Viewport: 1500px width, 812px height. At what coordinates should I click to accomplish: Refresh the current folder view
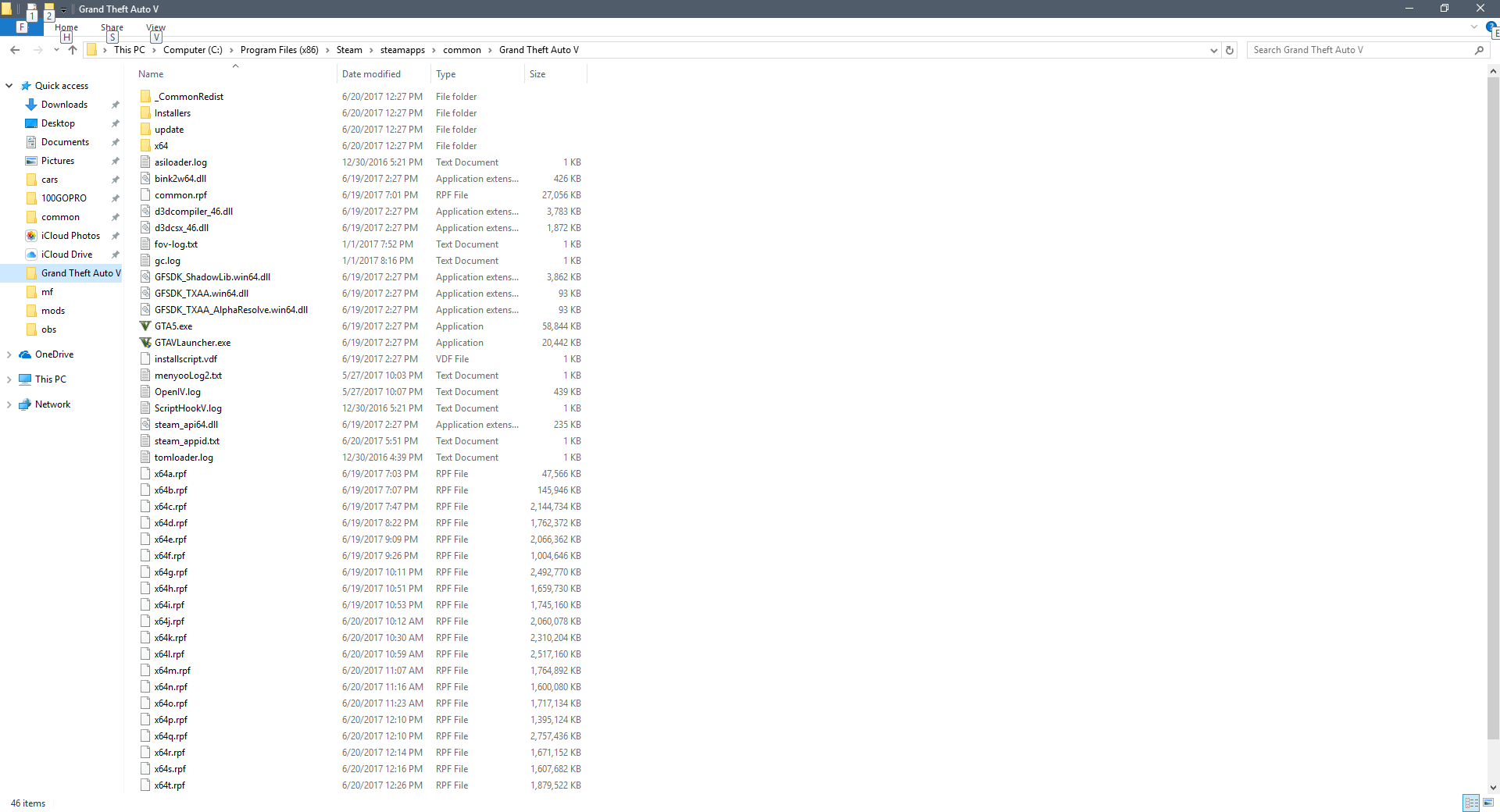[x=1230, y=50]
